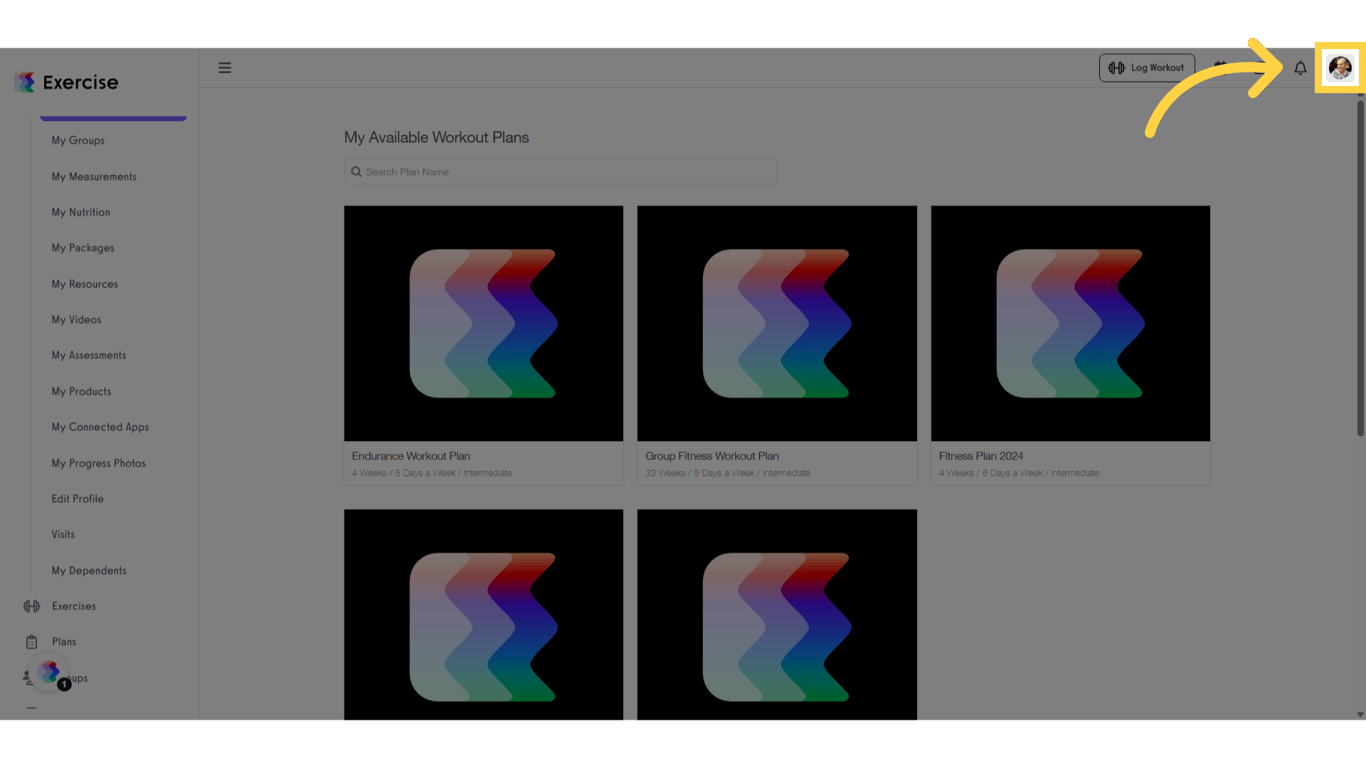Click the Exercise logo in the sidebar
1366x768 pixels.
[x=66, y=82]
